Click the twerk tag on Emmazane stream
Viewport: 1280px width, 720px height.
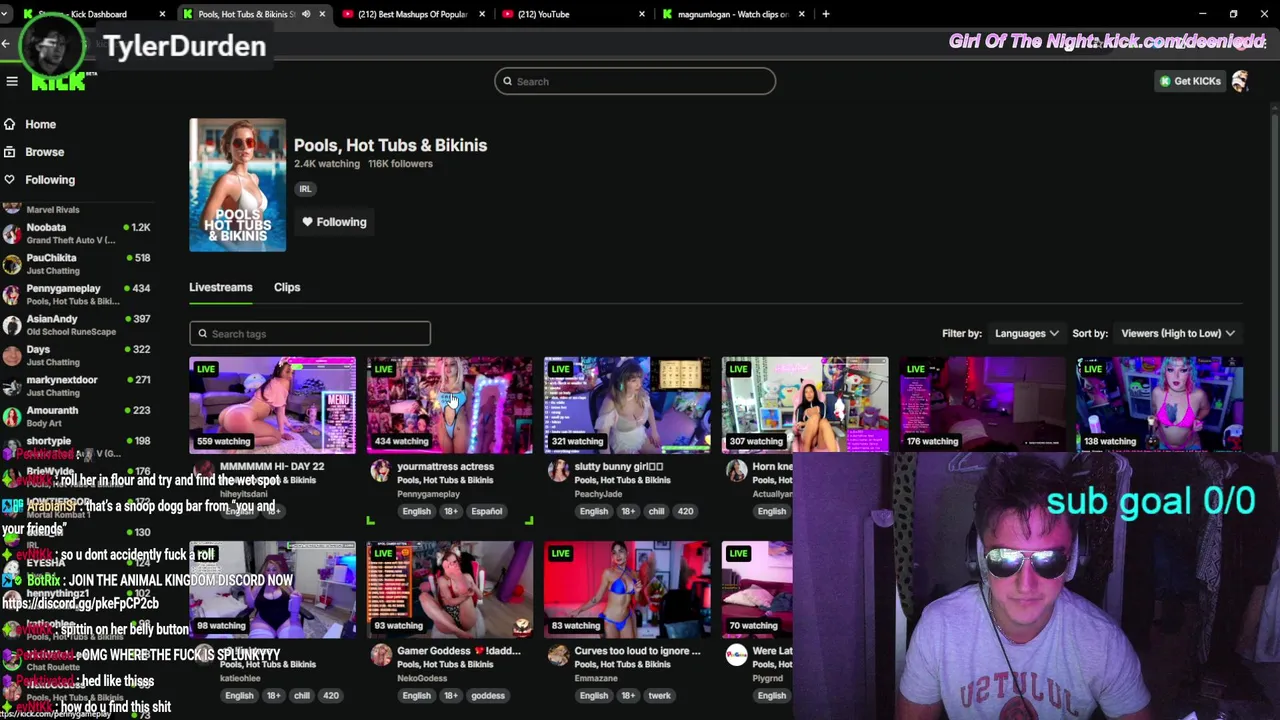(659, 696)
